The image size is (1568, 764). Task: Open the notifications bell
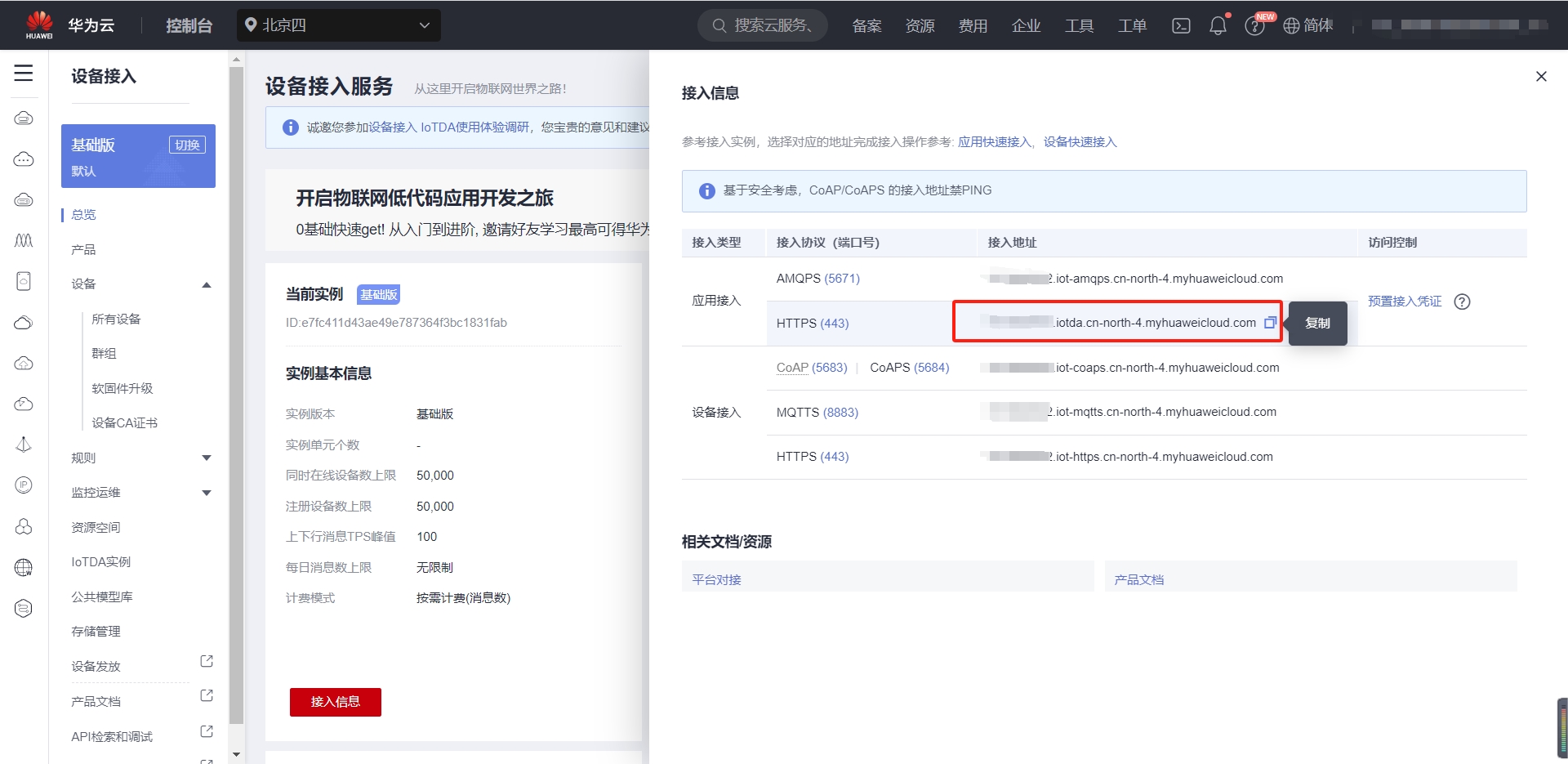click(x=1218, y=25)
